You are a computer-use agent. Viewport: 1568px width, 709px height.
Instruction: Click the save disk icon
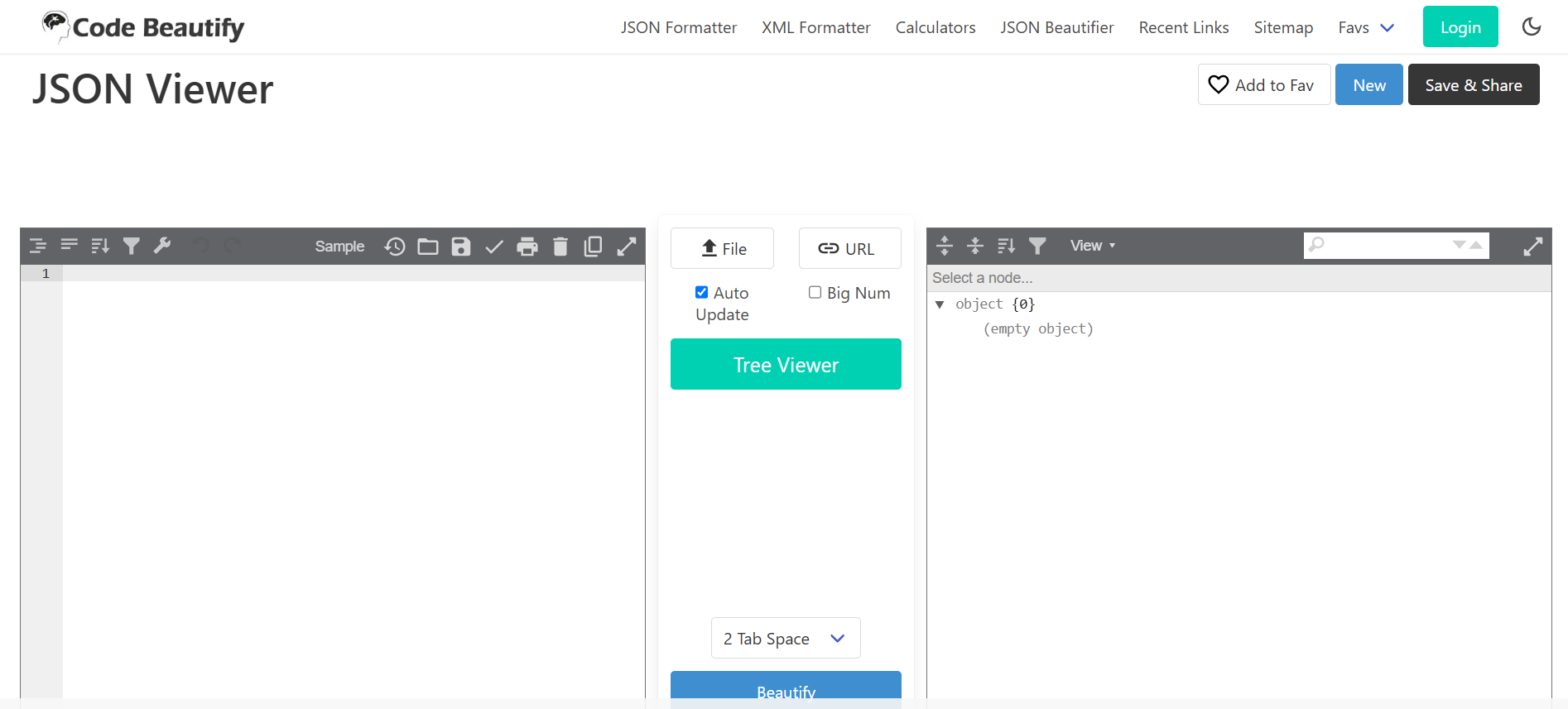[x=461, y=247]
